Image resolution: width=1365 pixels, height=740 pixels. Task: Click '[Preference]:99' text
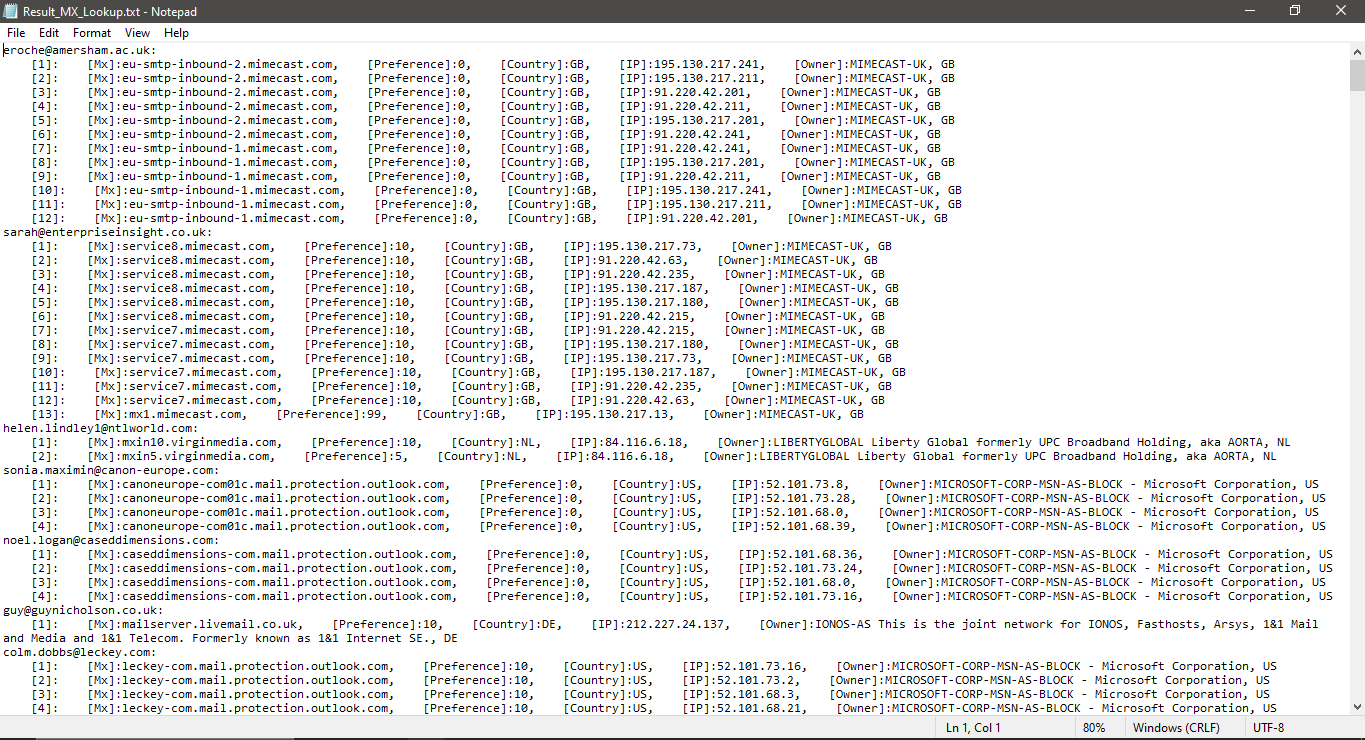tap(333, 414)
